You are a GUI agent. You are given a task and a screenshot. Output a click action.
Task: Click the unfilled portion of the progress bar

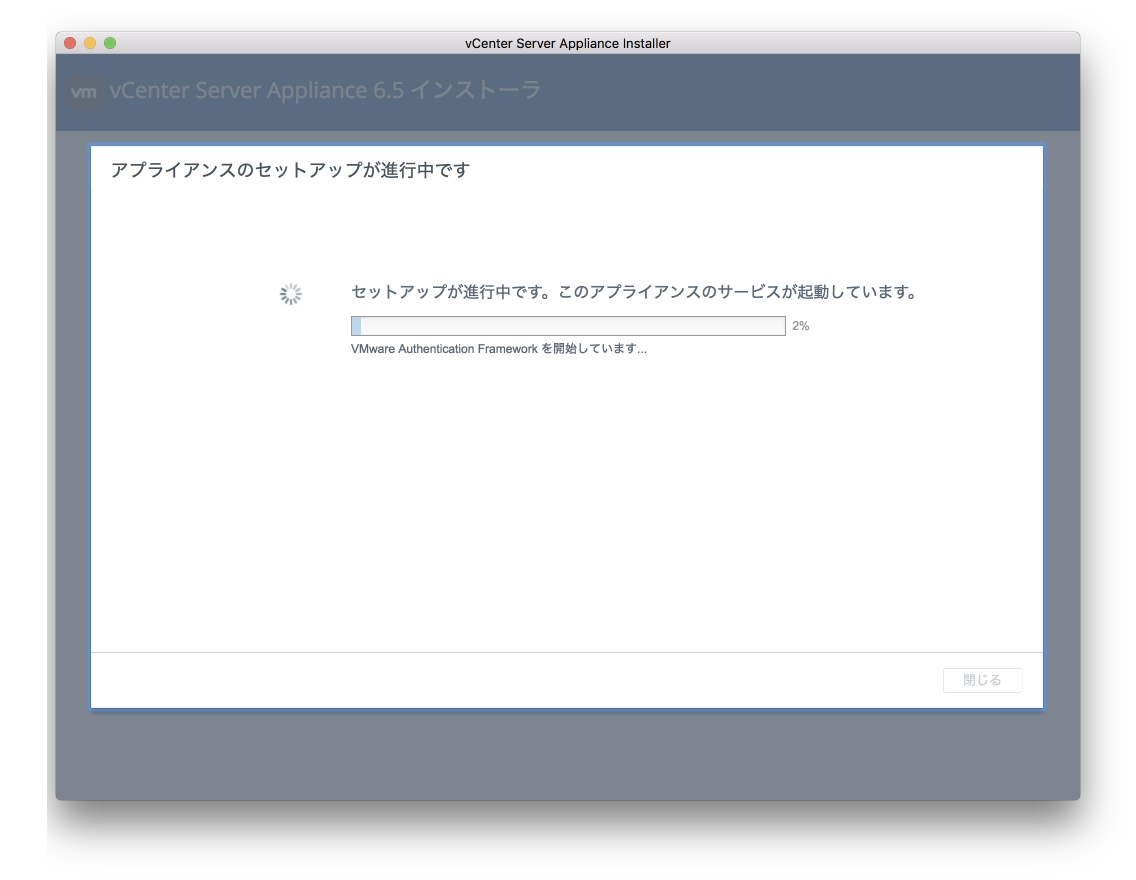point(572,326)
